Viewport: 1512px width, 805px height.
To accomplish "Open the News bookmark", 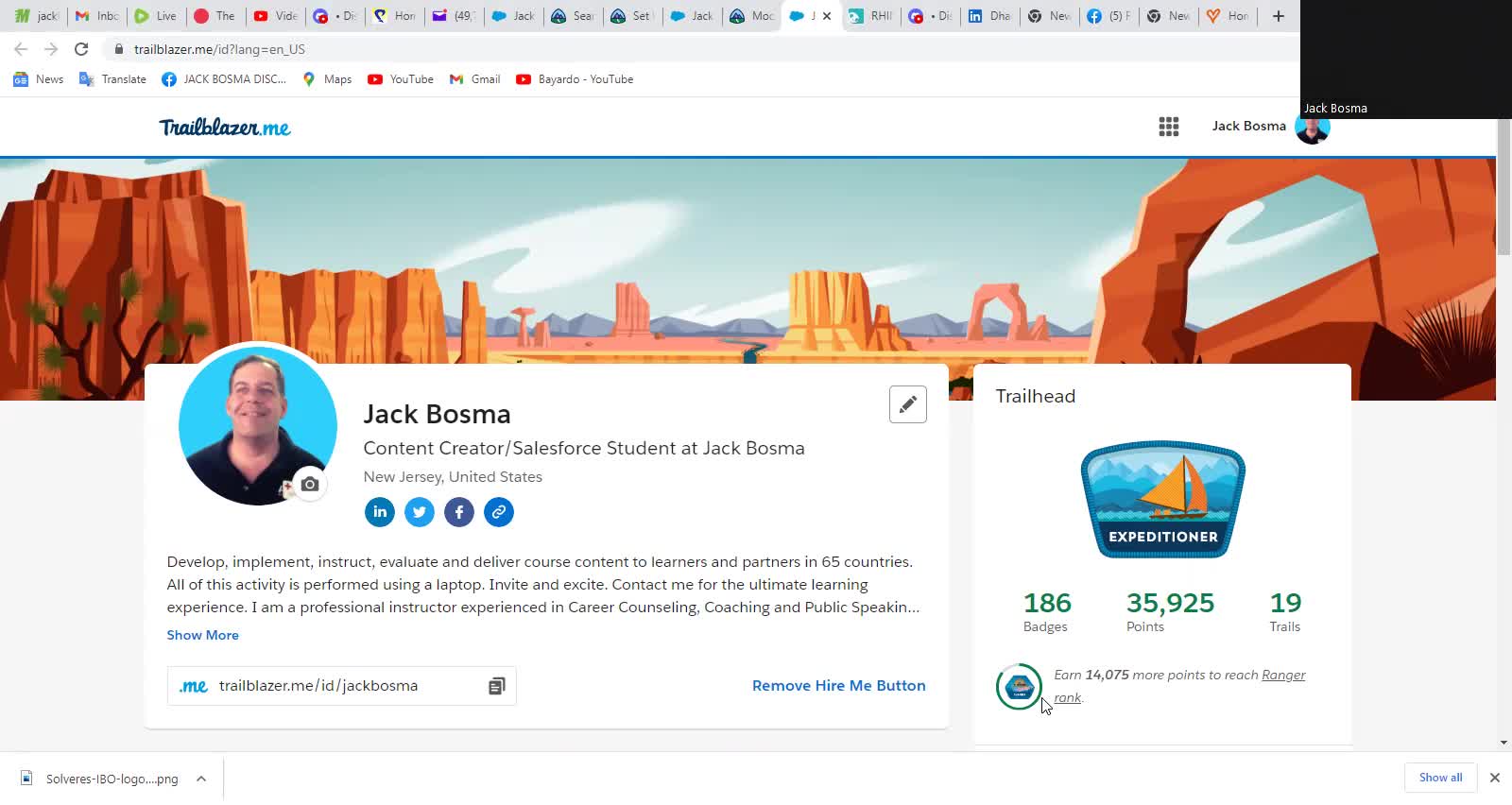I will (x=39, y=79).
